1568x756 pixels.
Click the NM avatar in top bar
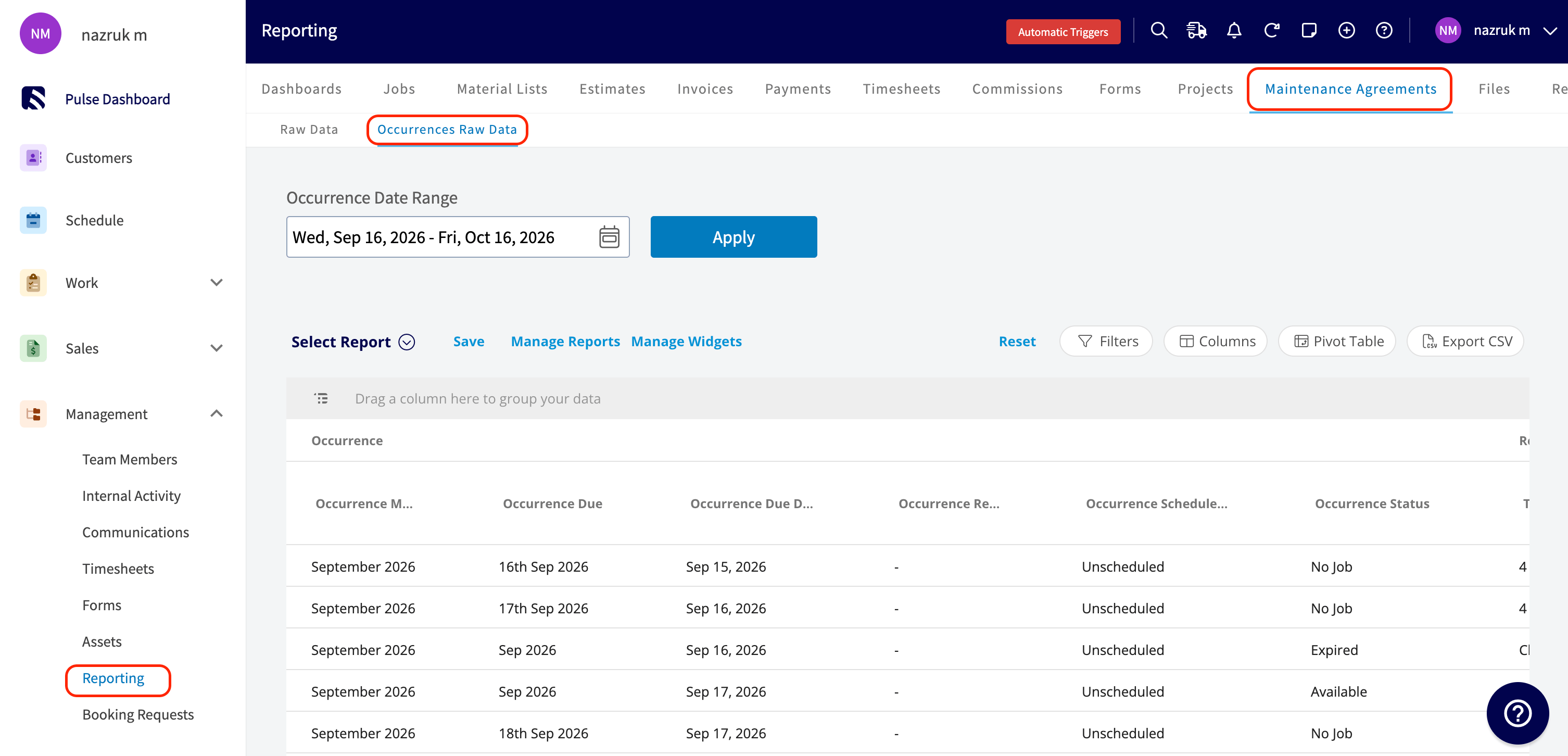click(x=1447, y=30)
